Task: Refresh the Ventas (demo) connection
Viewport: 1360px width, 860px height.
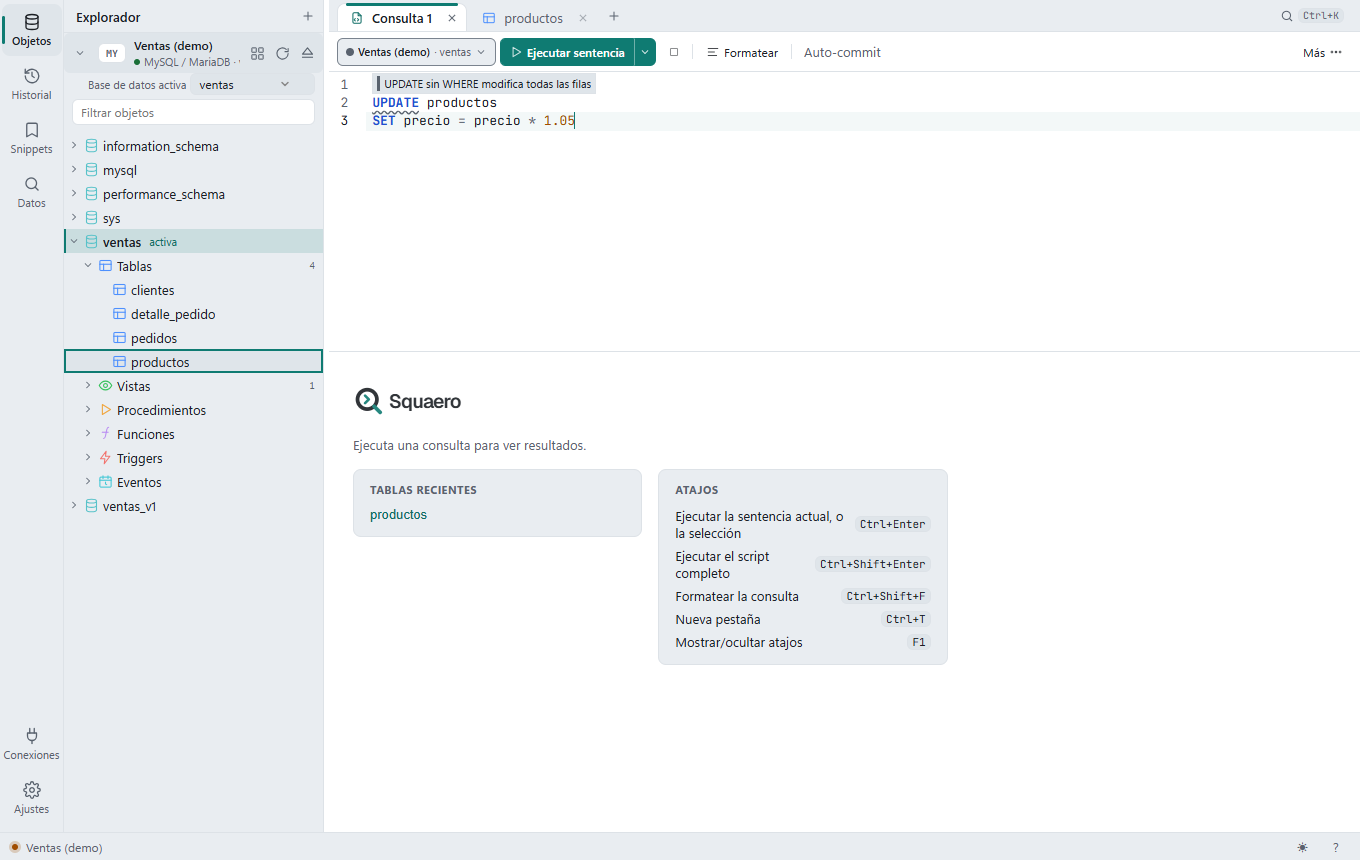Action: tap(283, 53)
